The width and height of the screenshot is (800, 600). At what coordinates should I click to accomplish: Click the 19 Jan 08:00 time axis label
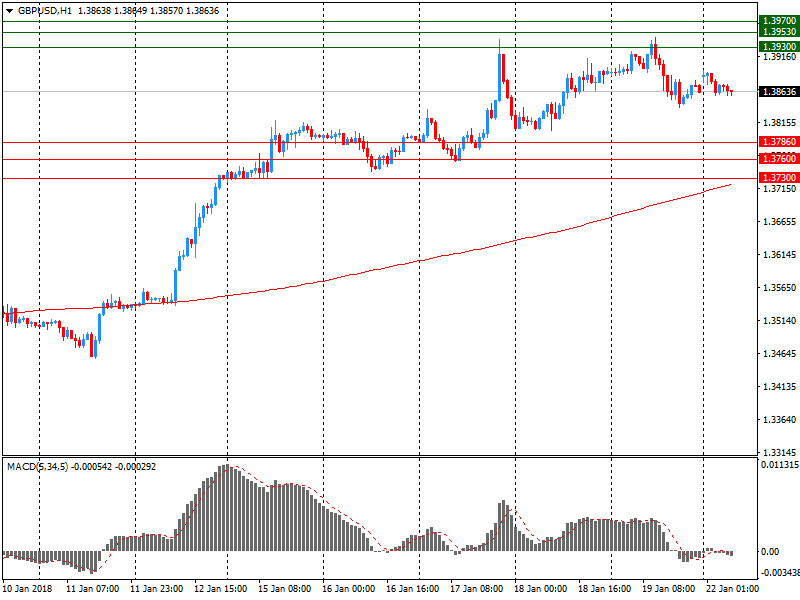[668, 589]
